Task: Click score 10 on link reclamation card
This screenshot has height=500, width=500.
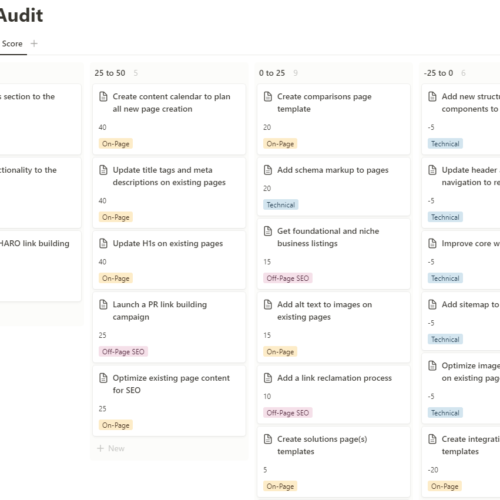Action: pyautogui.click(x=267, y=396)
